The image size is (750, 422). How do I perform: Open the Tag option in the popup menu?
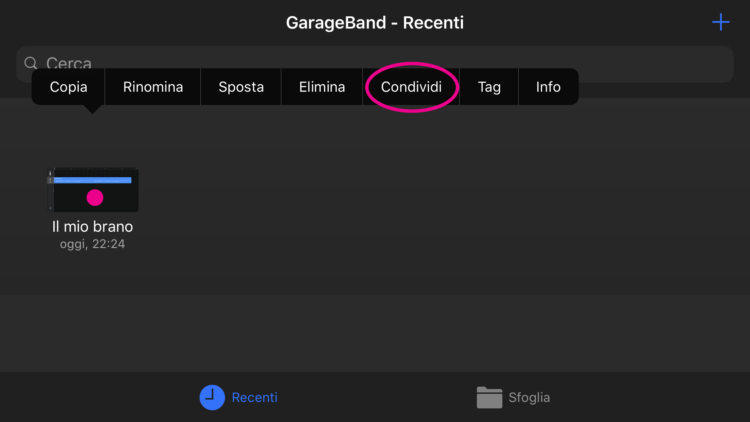pyautogui.click(x=489, y=87)
